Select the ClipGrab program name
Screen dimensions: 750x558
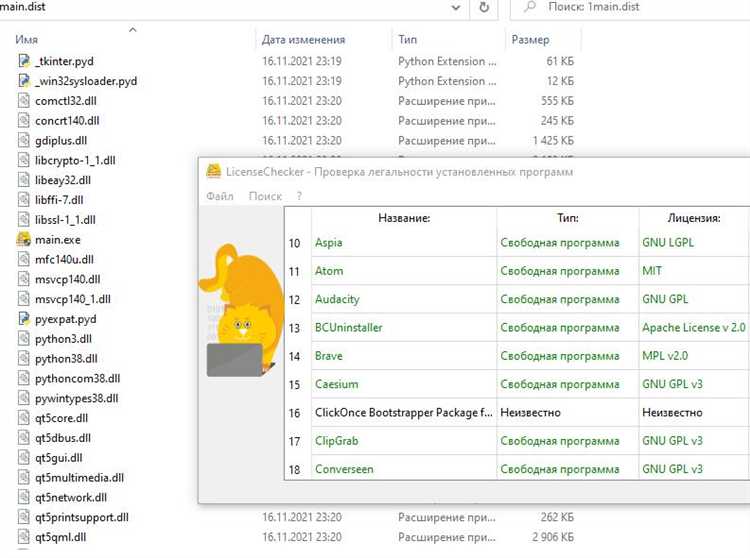pyautogui.click(x=336, y=441)
